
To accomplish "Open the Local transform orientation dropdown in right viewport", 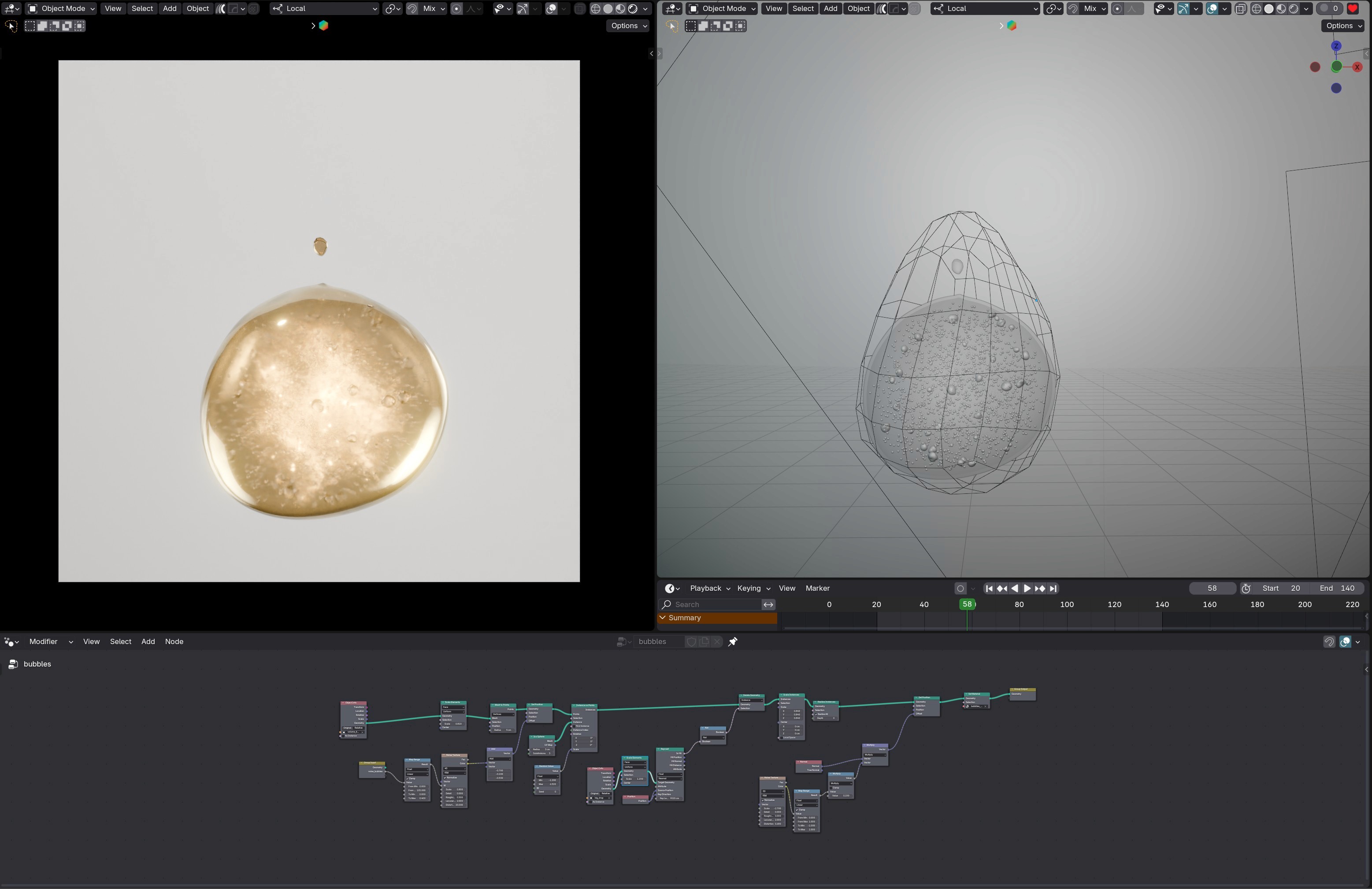I will point(985,9).
